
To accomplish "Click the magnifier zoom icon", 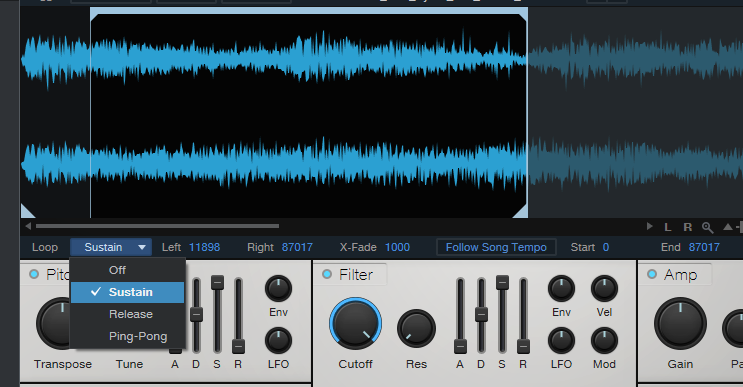I will pyautogui.click(x=707, y=227).
